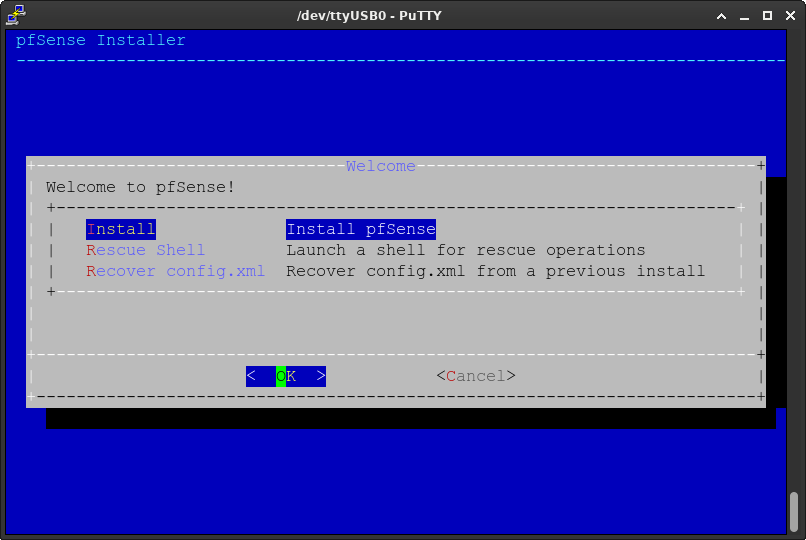The image size is (806, 540).
Task: Select the Install menu entry
Action: [121, 229]
